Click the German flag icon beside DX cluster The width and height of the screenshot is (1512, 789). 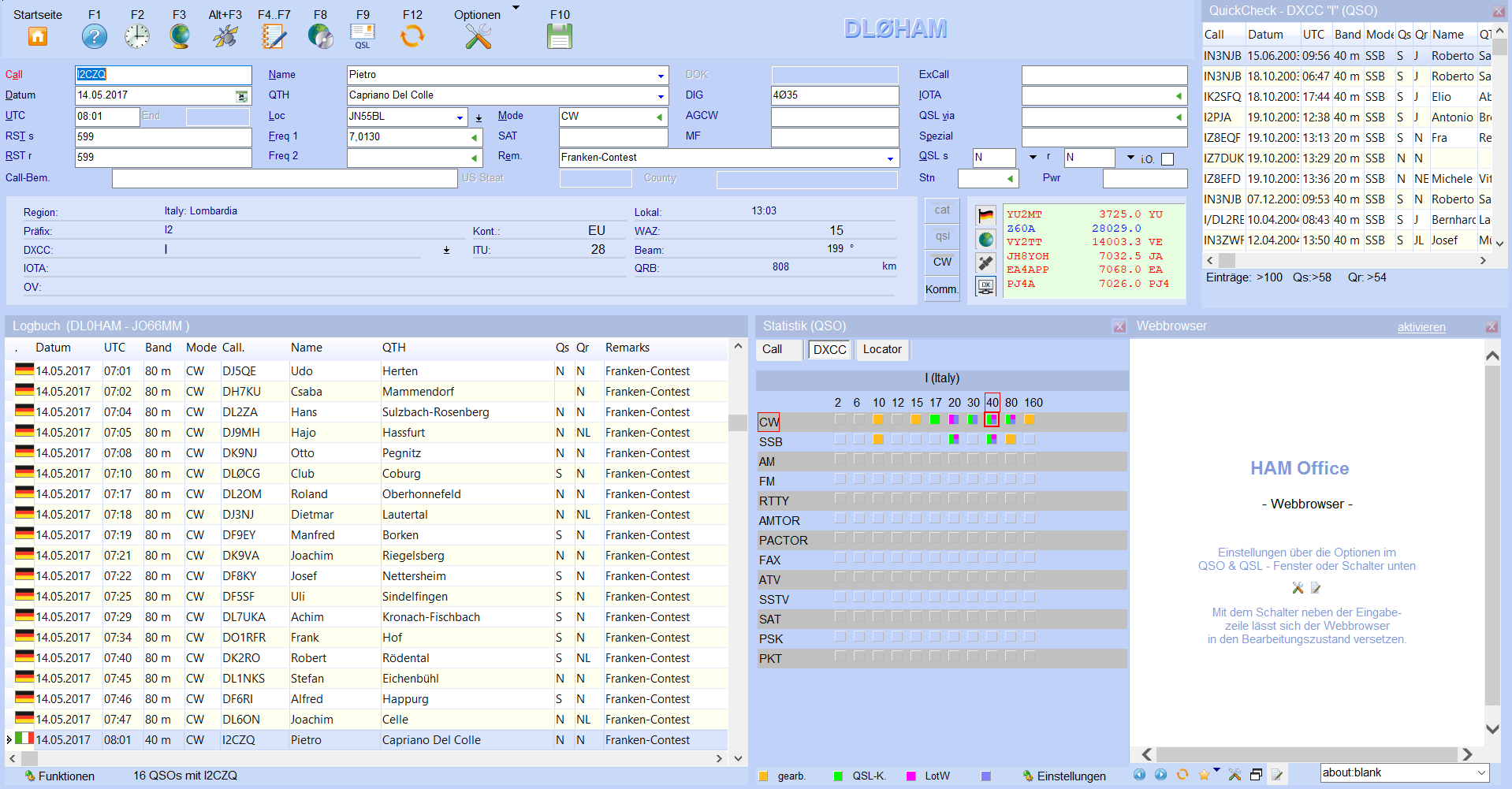(x=985, y=215)
